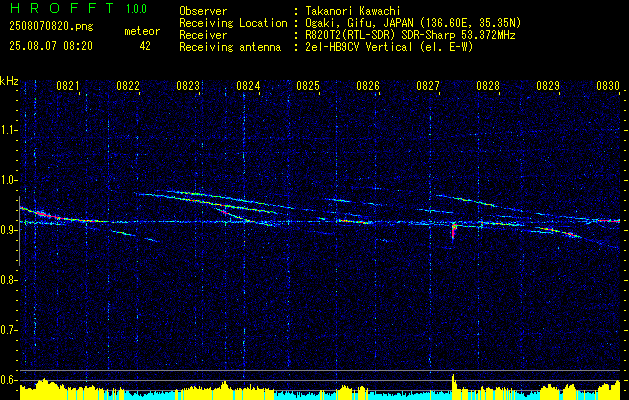Click the 1.0 frequency axis label
The image size is (629, 400).
point(8,180)
